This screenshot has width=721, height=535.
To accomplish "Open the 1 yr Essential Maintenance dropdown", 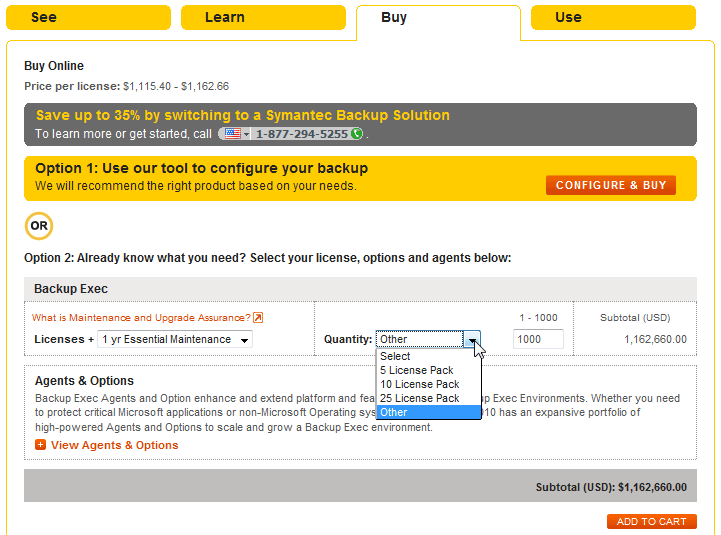I will coord(175,339).
